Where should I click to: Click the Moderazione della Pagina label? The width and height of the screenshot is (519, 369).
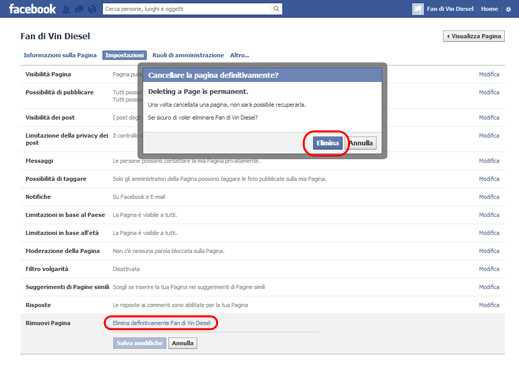pos(63,251)
